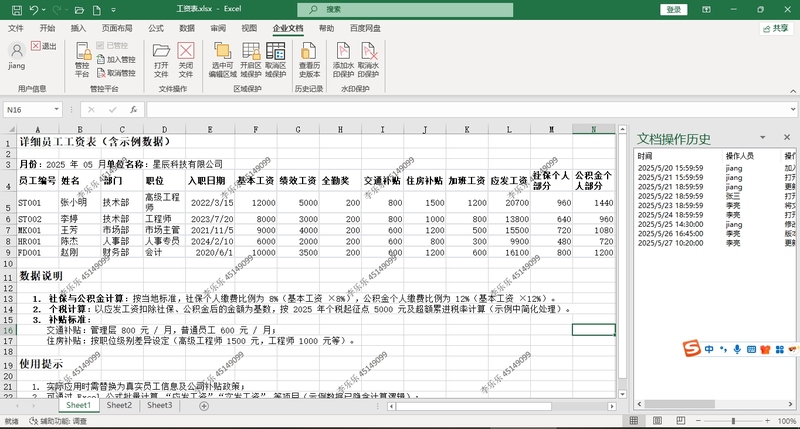Click the Insert Function fx icon
Screen dimensions: 800x429
(x=133, y=110)
